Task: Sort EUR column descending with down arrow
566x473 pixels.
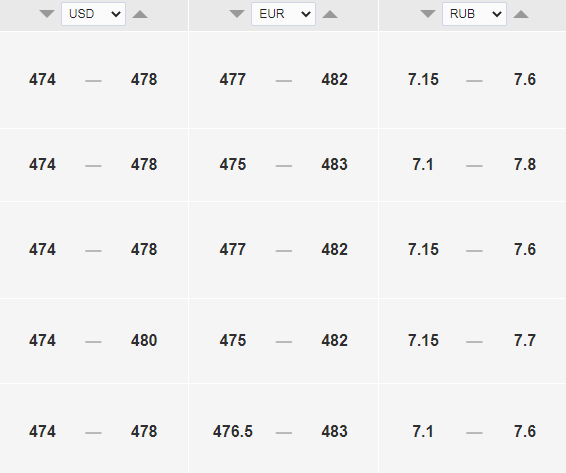Action: point(237,14)
